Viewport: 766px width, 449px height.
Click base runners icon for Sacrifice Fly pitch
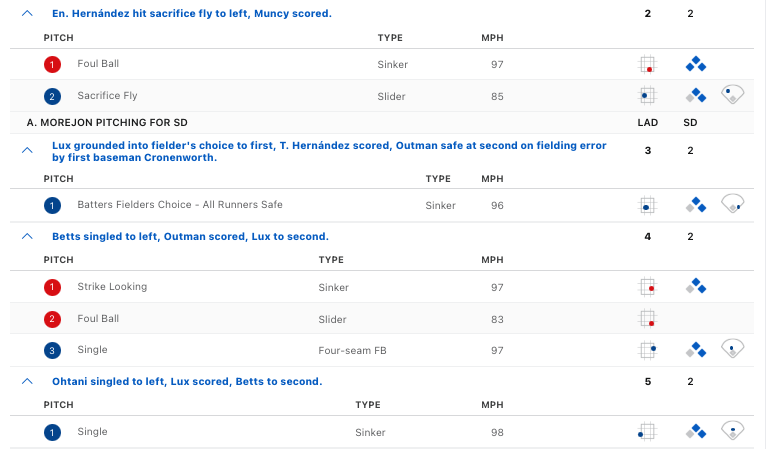tap(696, 96)
